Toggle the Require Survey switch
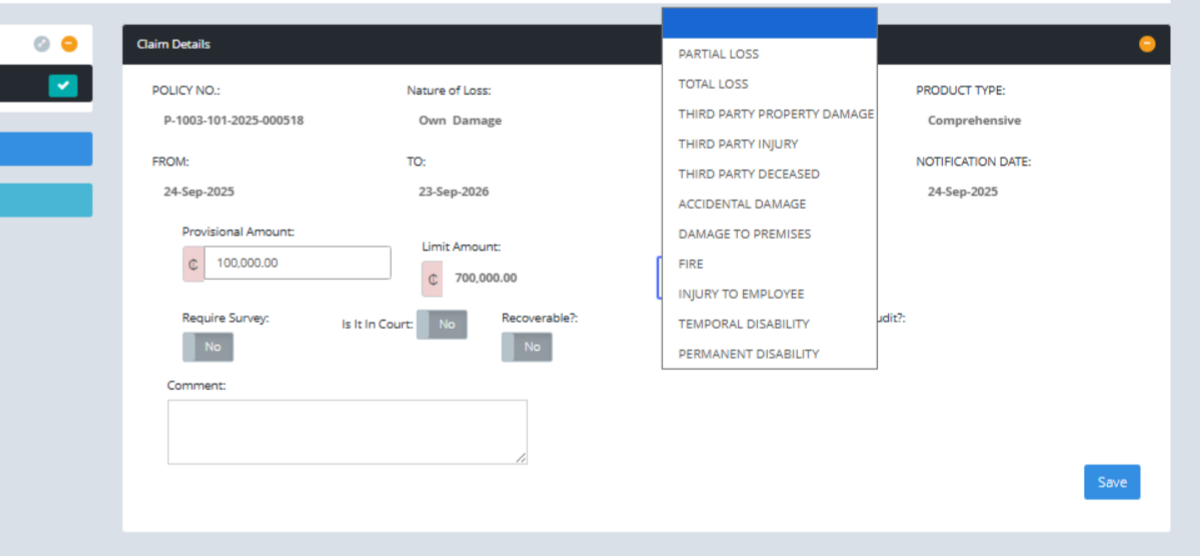 click(207, 346)
